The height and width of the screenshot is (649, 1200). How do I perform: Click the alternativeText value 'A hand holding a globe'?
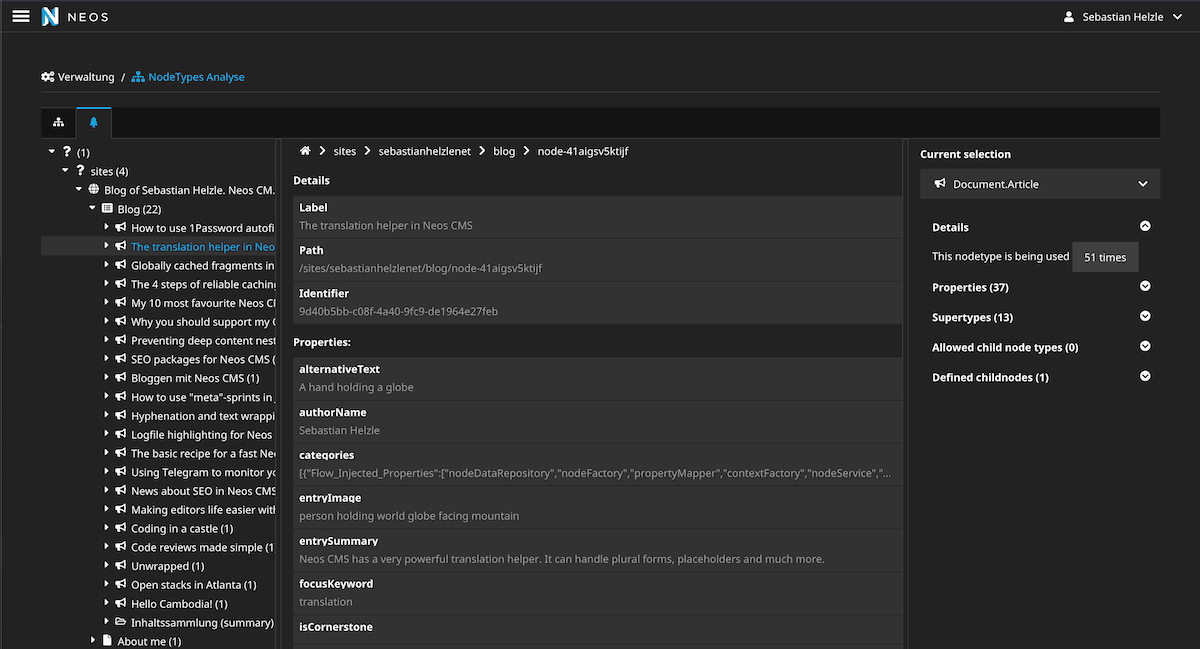point(356,387)
